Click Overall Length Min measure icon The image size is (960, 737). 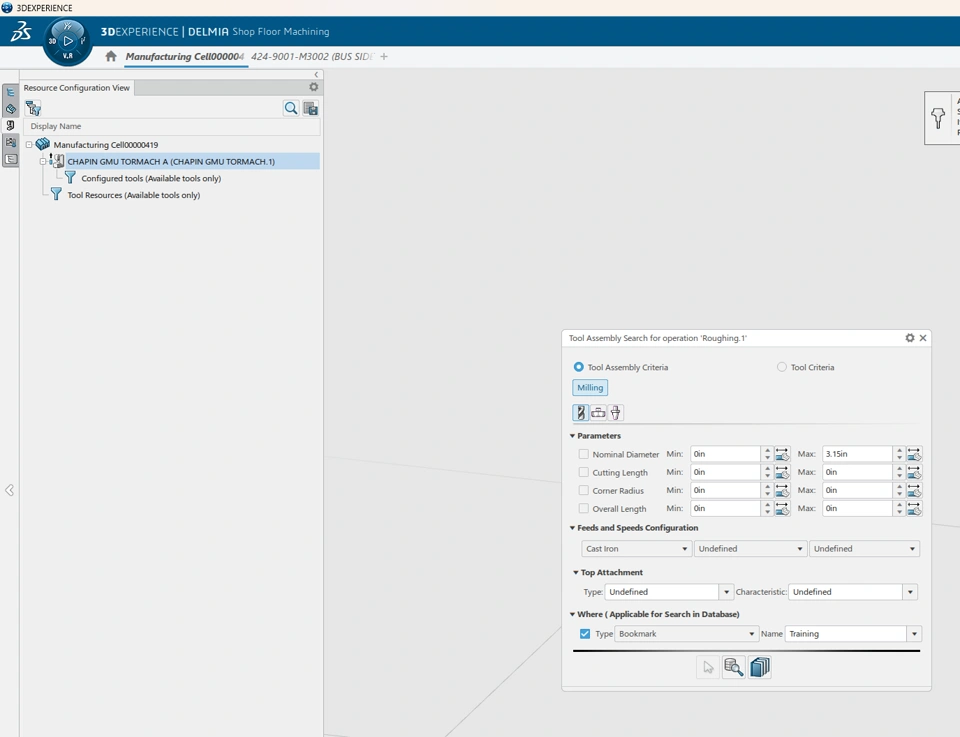click(782, 508)
